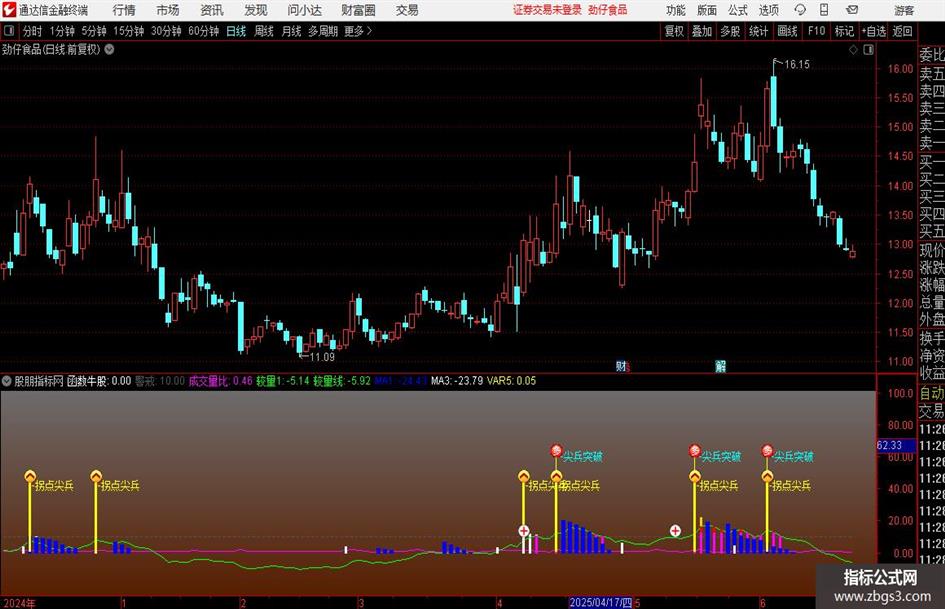Switch to the 60分钟 period tab
Viewport: 945px width, 609px height.
[x=203, y=31]
